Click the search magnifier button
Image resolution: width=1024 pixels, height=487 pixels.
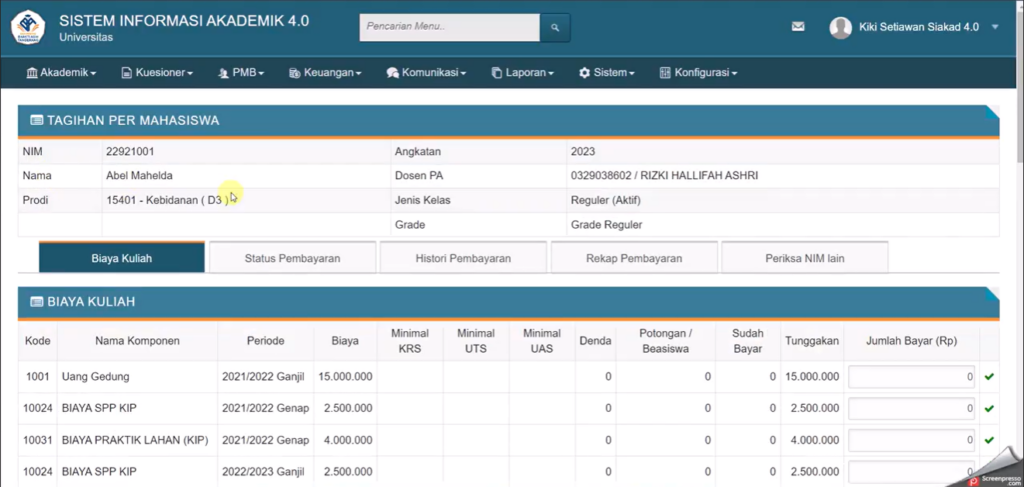point(555,27)
